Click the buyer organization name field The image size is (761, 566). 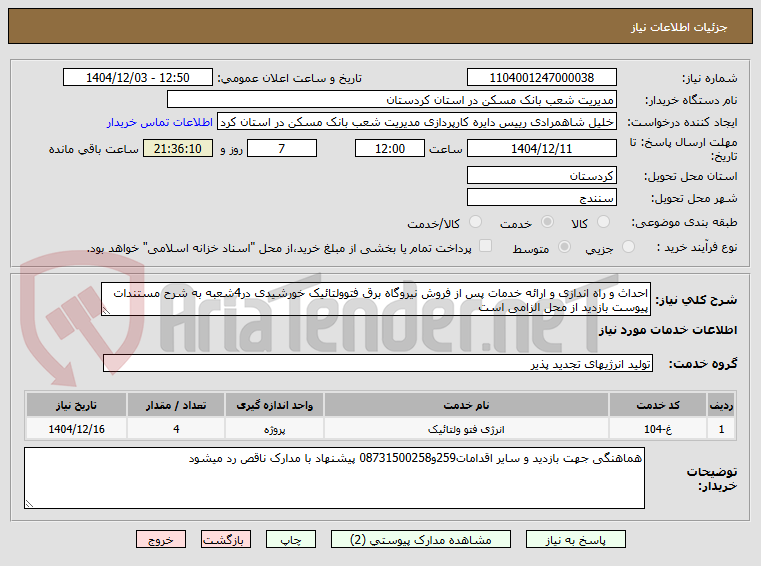(392, 100)
